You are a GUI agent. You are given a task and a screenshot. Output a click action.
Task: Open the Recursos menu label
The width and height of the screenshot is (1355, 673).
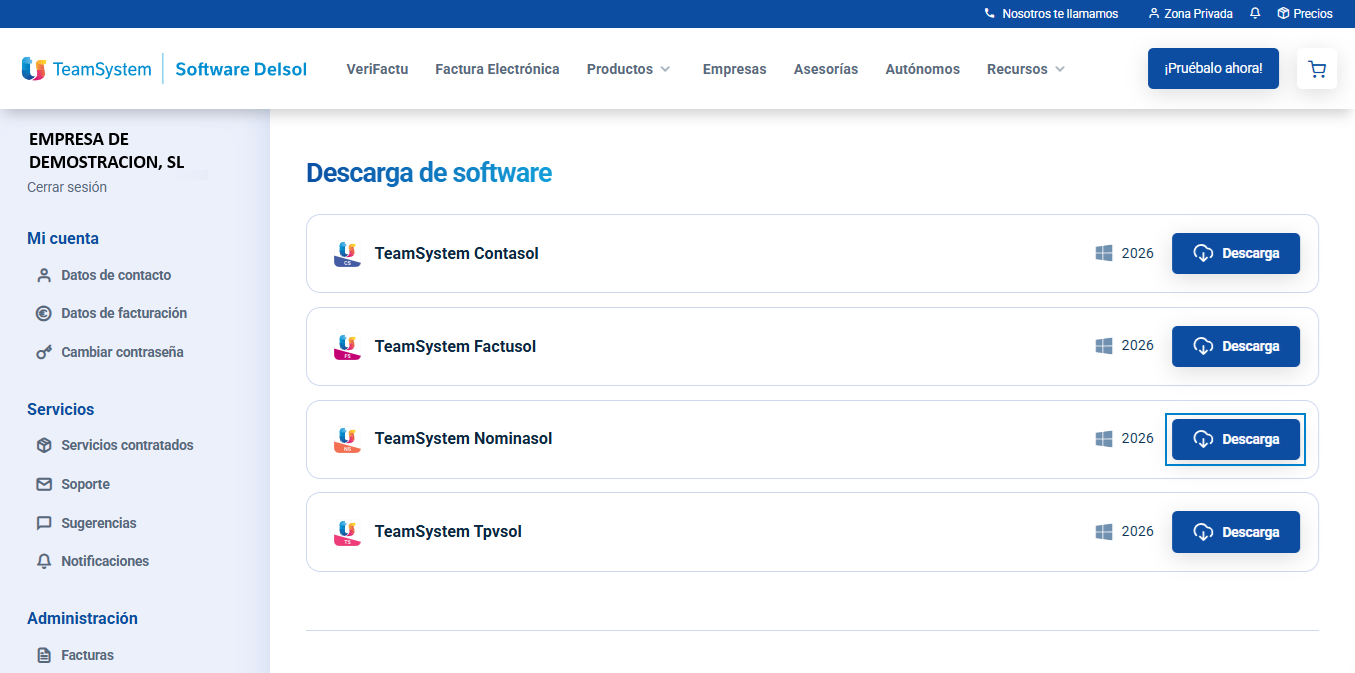click(1017, 69)
